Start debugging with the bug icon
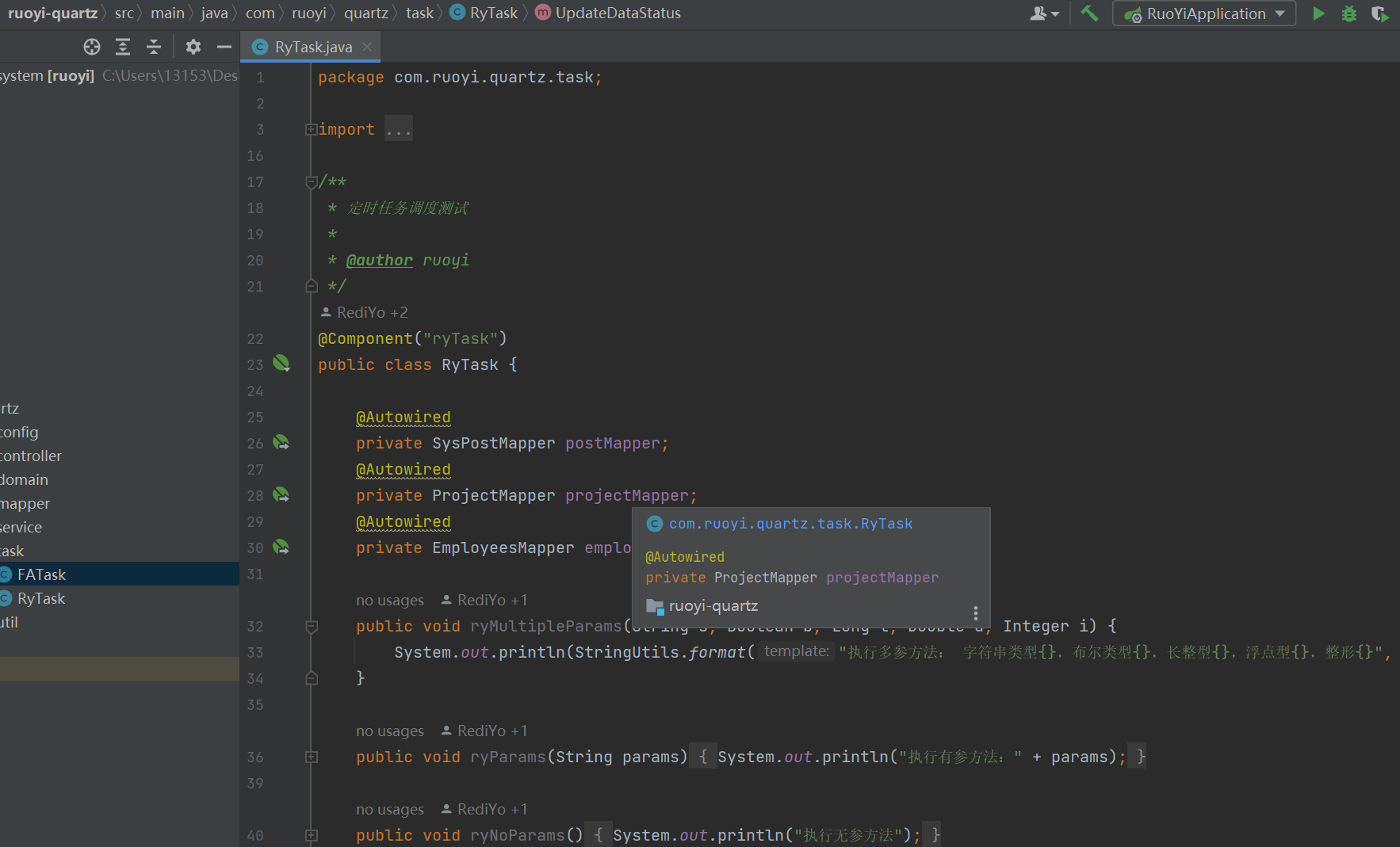Image resolution: width=1400 pixels, height=847 pixels. pyautogui.click(x=1348, y=13)
